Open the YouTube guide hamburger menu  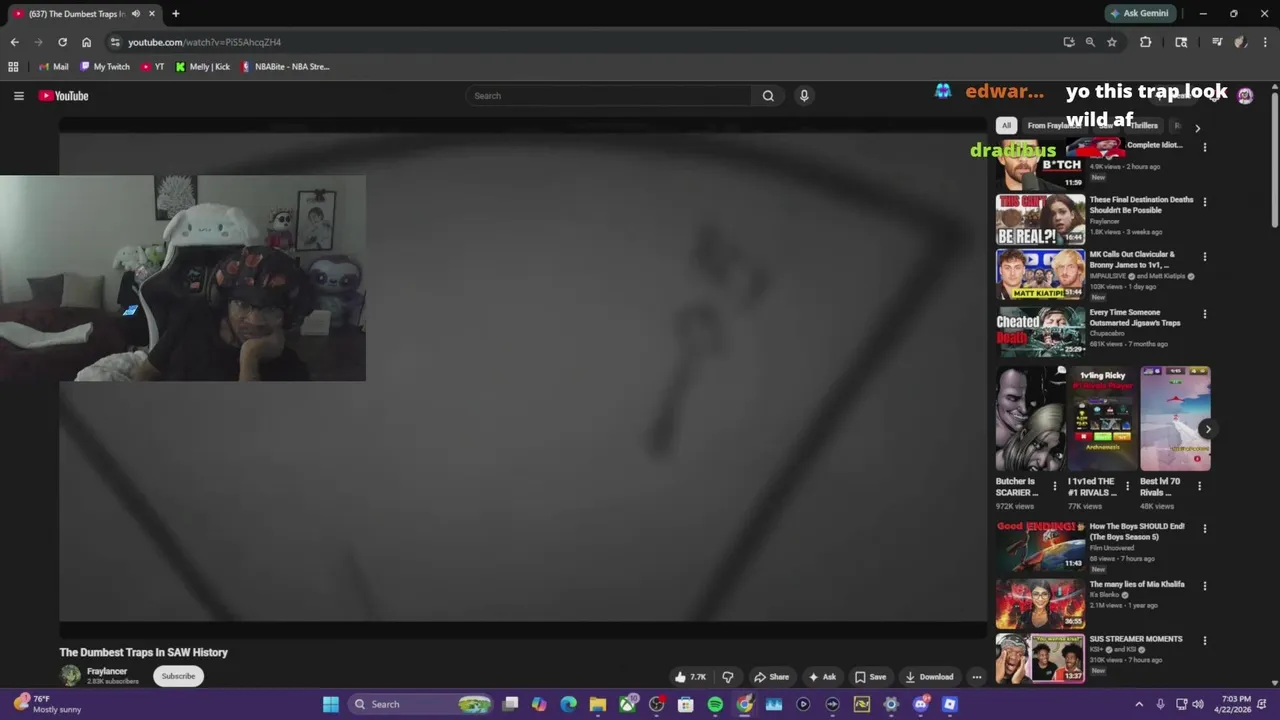[18, 96]
